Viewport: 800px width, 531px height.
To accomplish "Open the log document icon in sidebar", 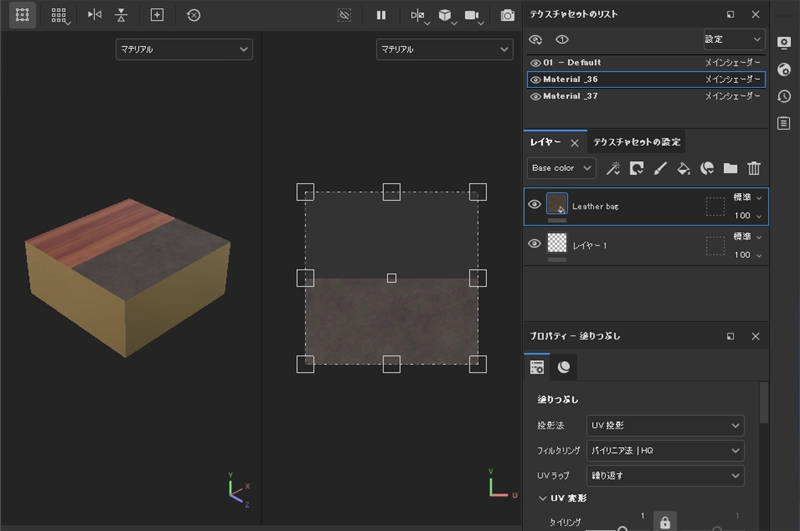I will (784, 123).
